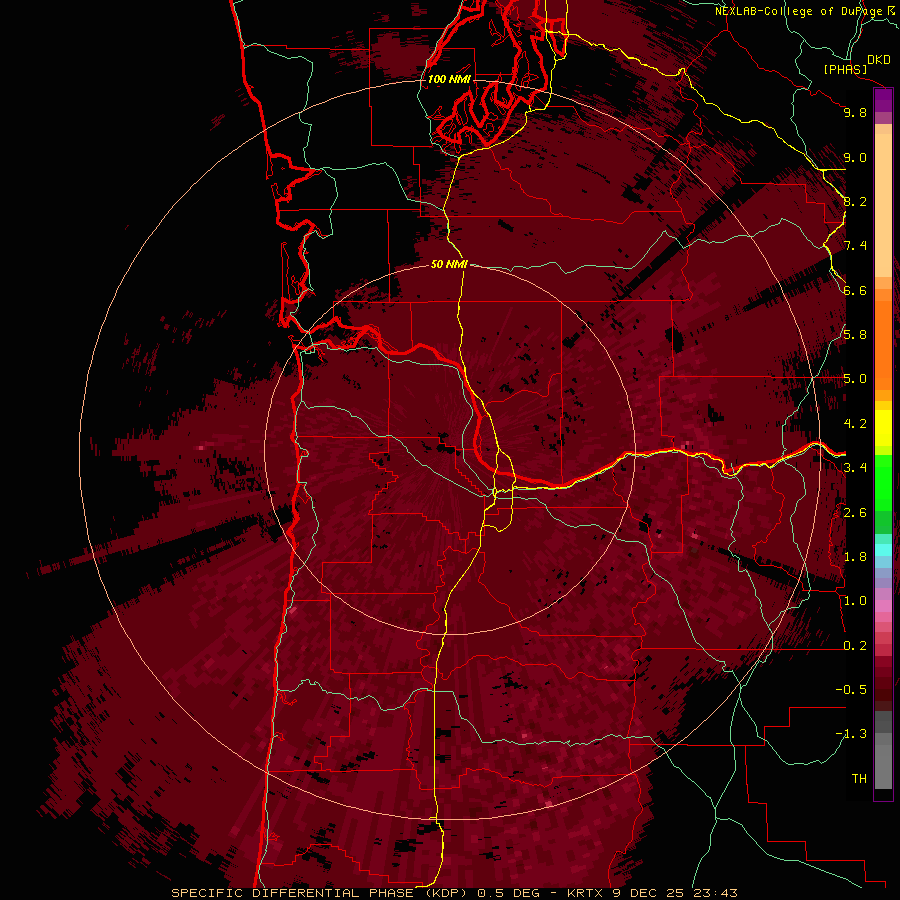This screenshot has width=900, height=900.
Task: Click the 0.2 scale value
Action: coord(855,646)
